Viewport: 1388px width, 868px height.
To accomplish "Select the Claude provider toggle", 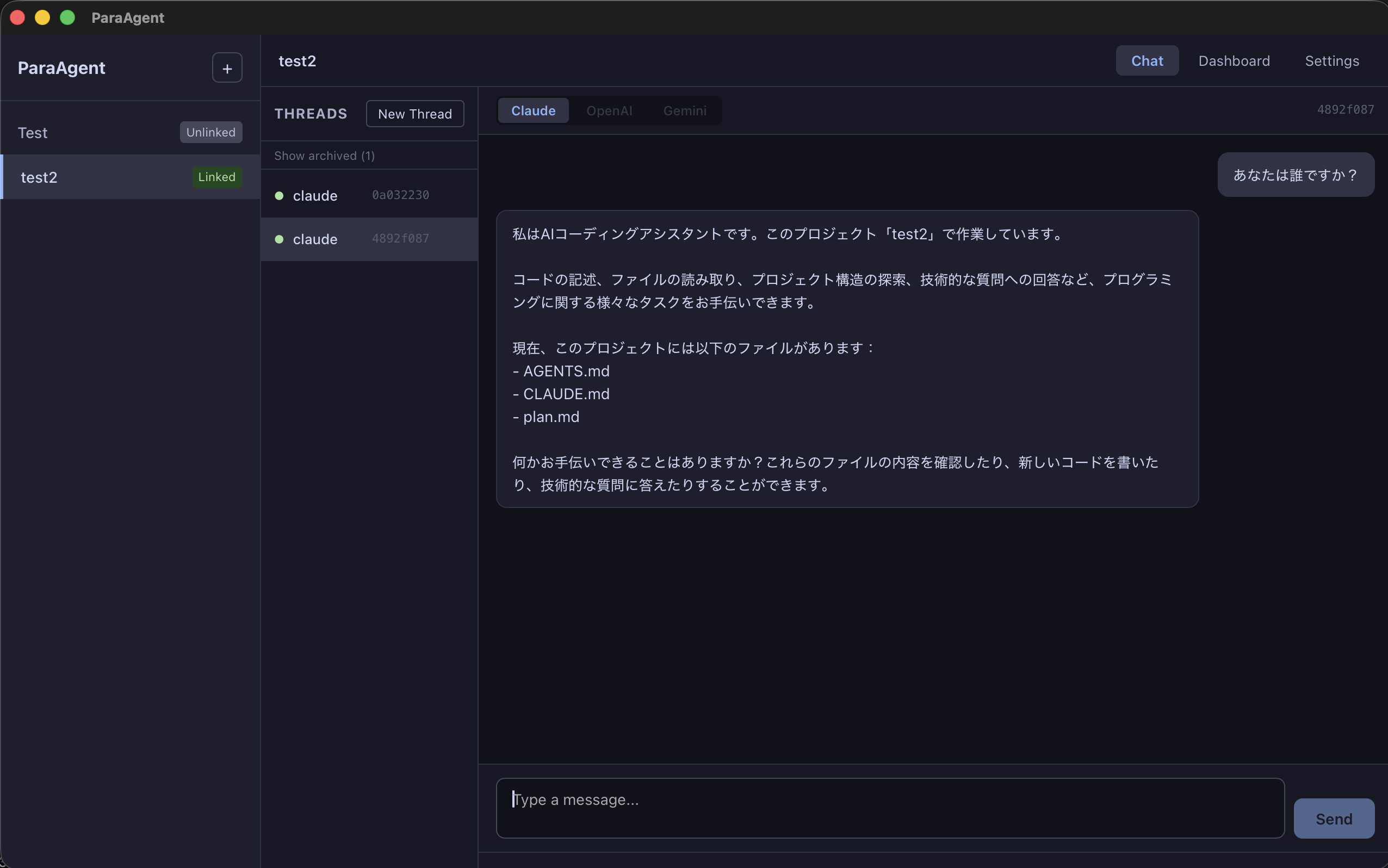I will (x=532, y=110).
